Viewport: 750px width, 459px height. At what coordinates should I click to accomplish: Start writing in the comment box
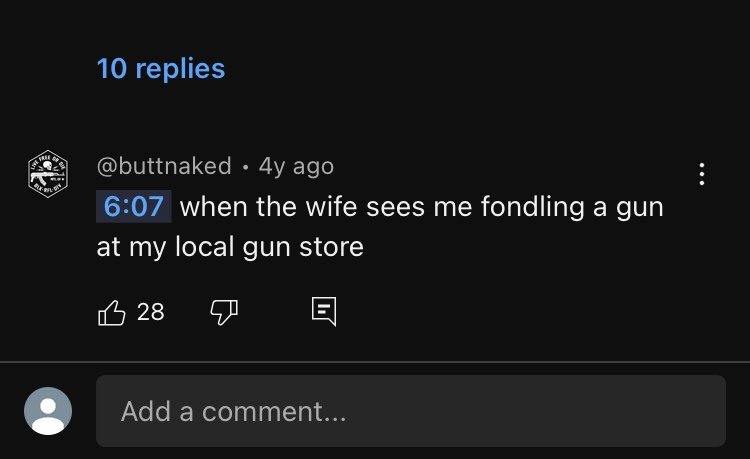411,411
